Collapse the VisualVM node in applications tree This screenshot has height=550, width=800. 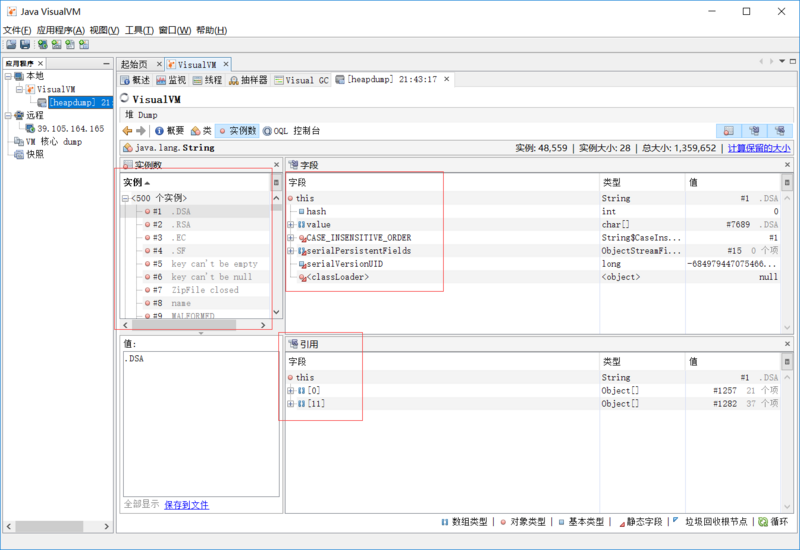[x=19, y=89]
